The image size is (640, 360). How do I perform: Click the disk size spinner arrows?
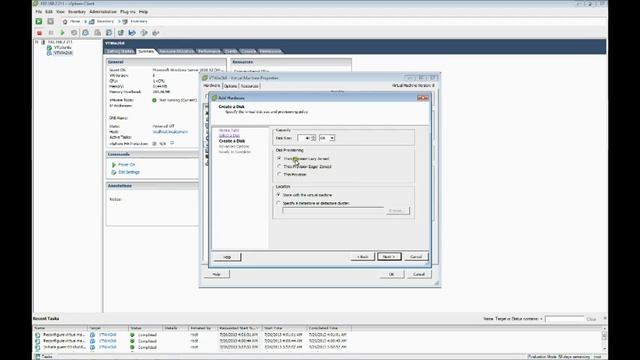click(313, 138)
